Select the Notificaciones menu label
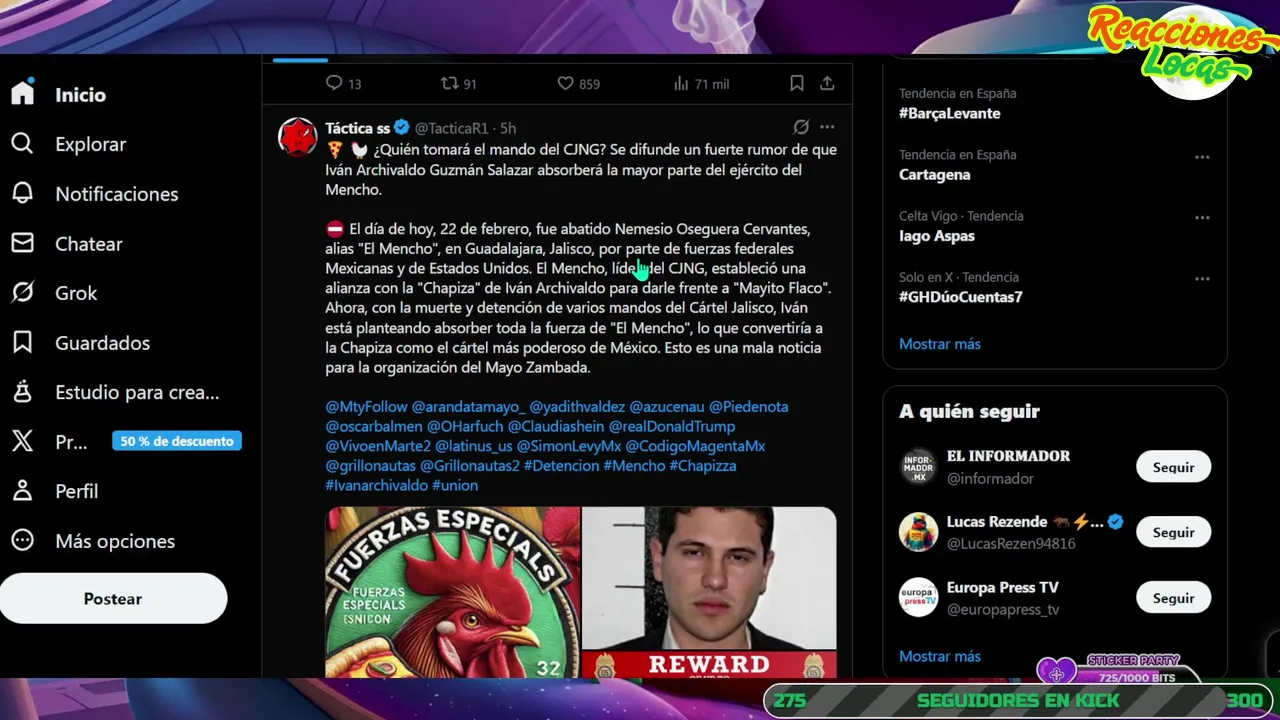The width and height of the screenshot is (1280, 720). click(x=116, y=194)
